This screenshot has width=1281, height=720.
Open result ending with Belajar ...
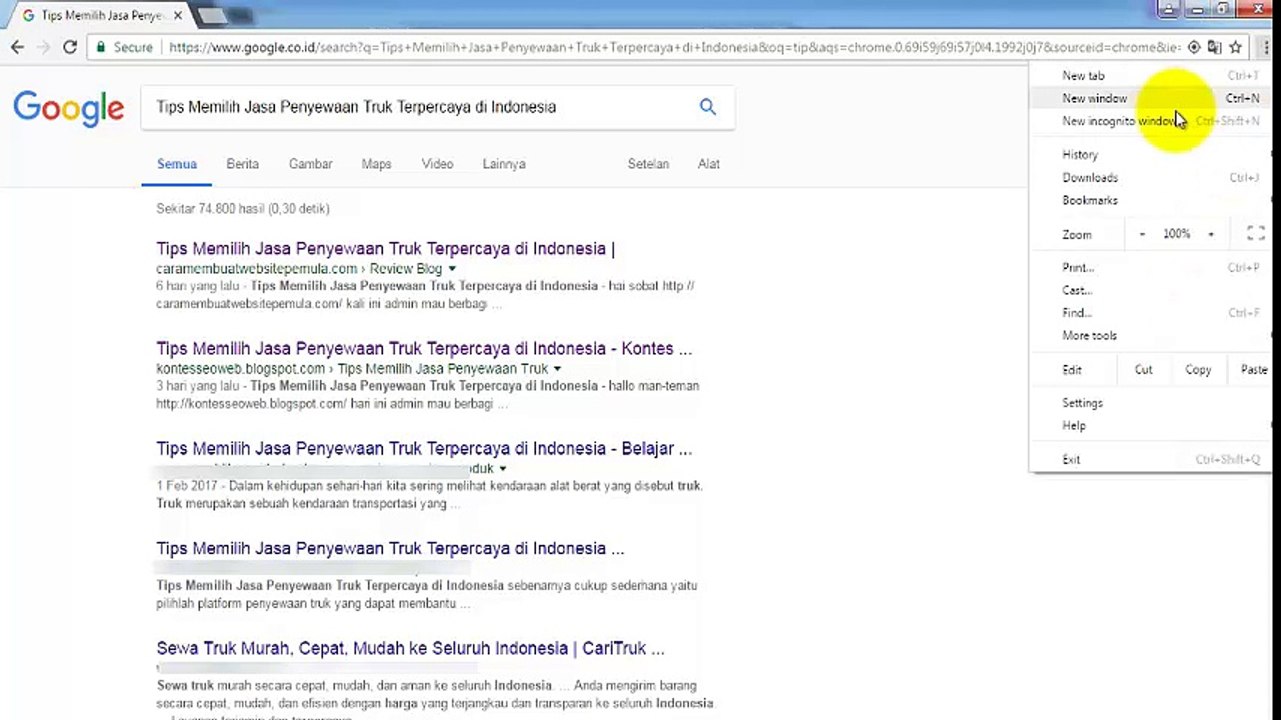[x=424, y=449]
